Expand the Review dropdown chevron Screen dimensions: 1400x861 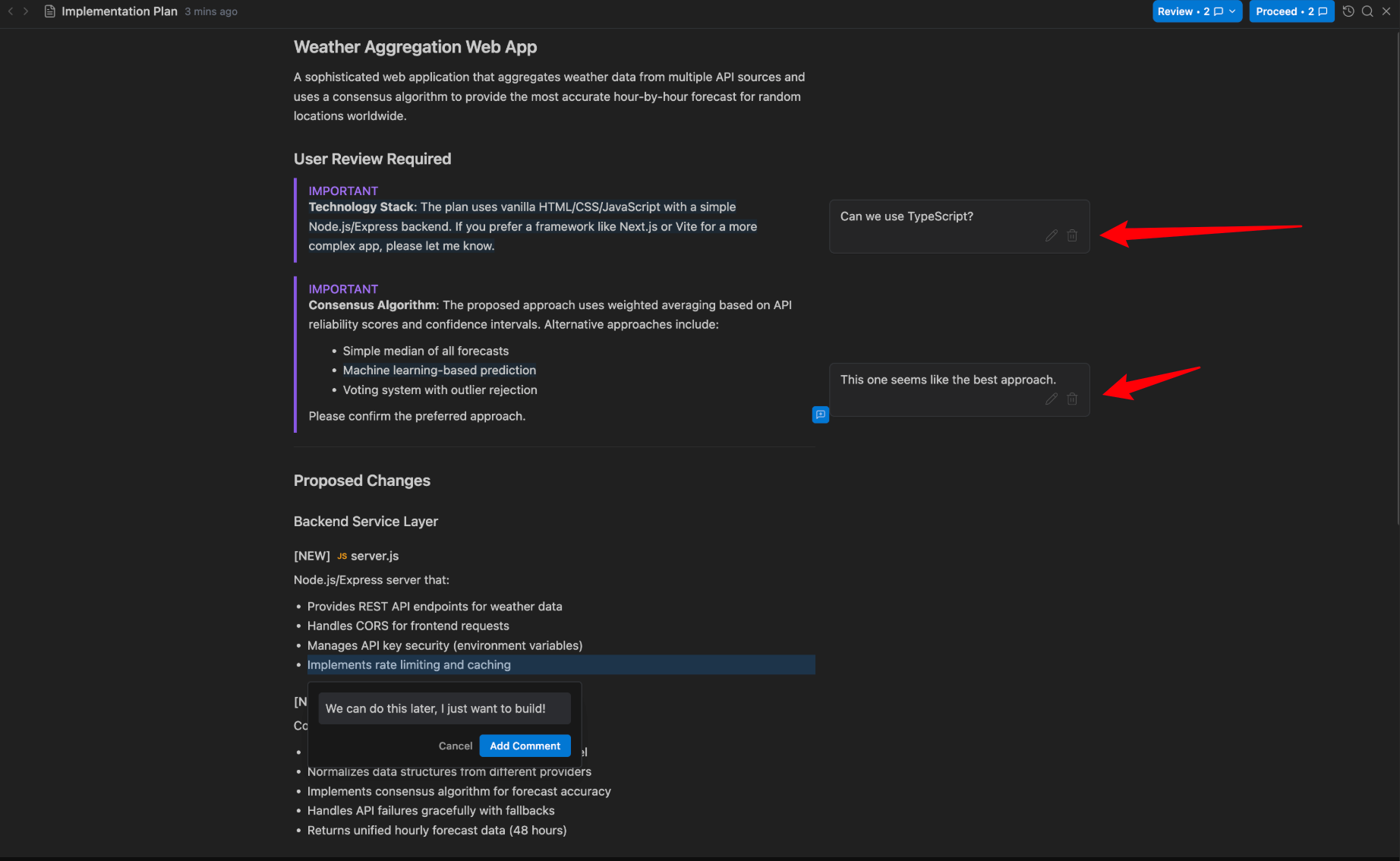tap(1232, 11)
